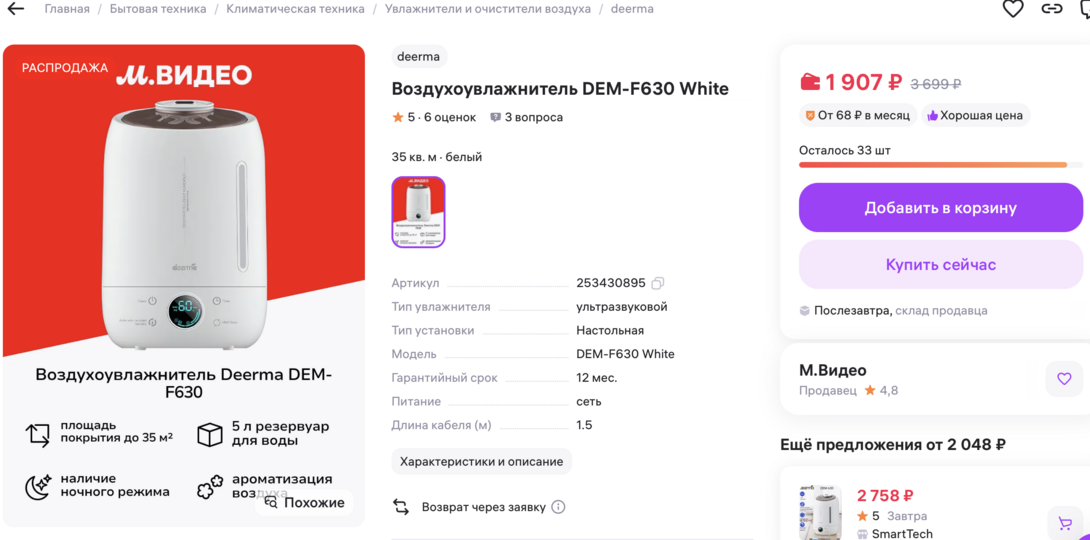Click cart icon on SmartTech offer
Viewport: 1090px width, 540px height.
1064,522
